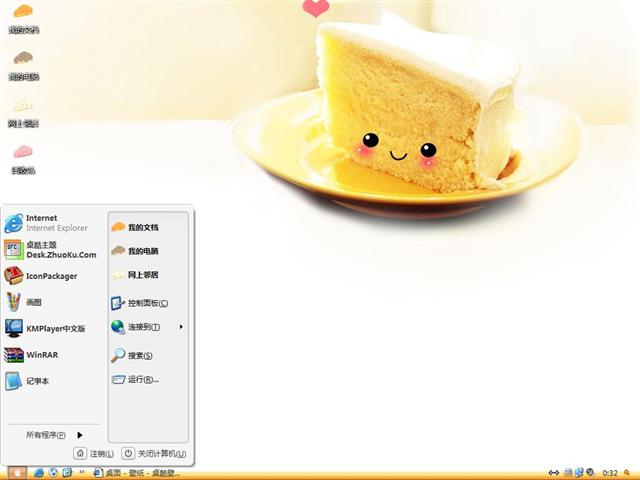This screenshot has height=480, width=640.
Task: Click the control panel icon beside 控制面板(C)
Action: (118, 303)
